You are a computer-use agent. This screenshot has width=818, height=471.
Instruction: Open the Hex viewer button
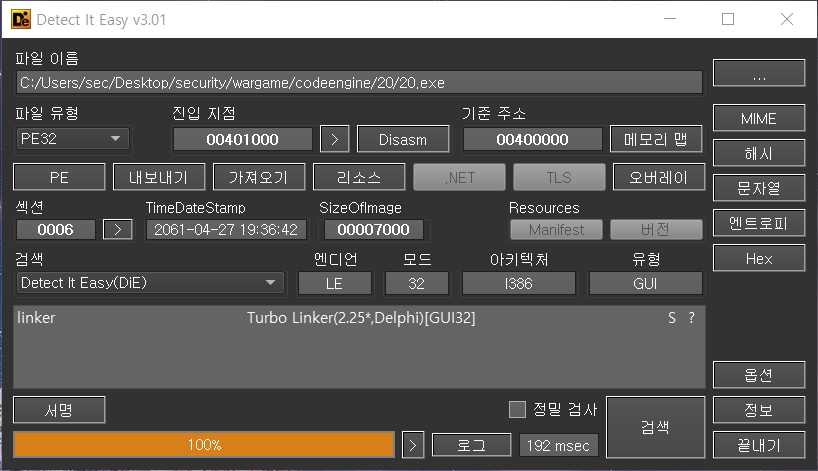tap(759, 258)
